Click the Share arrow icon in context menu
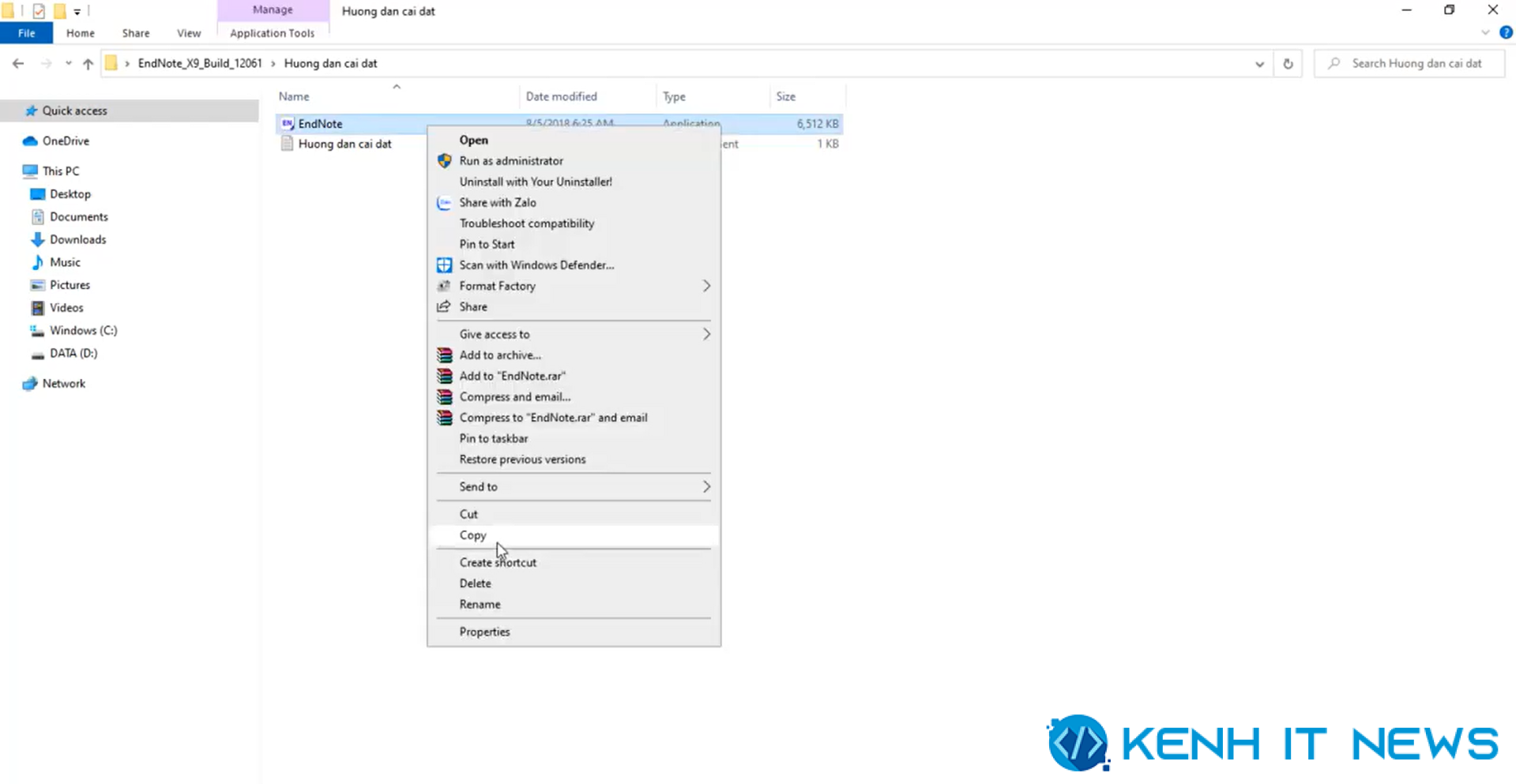Screen dimensions: 1516x784 (445, 306)
